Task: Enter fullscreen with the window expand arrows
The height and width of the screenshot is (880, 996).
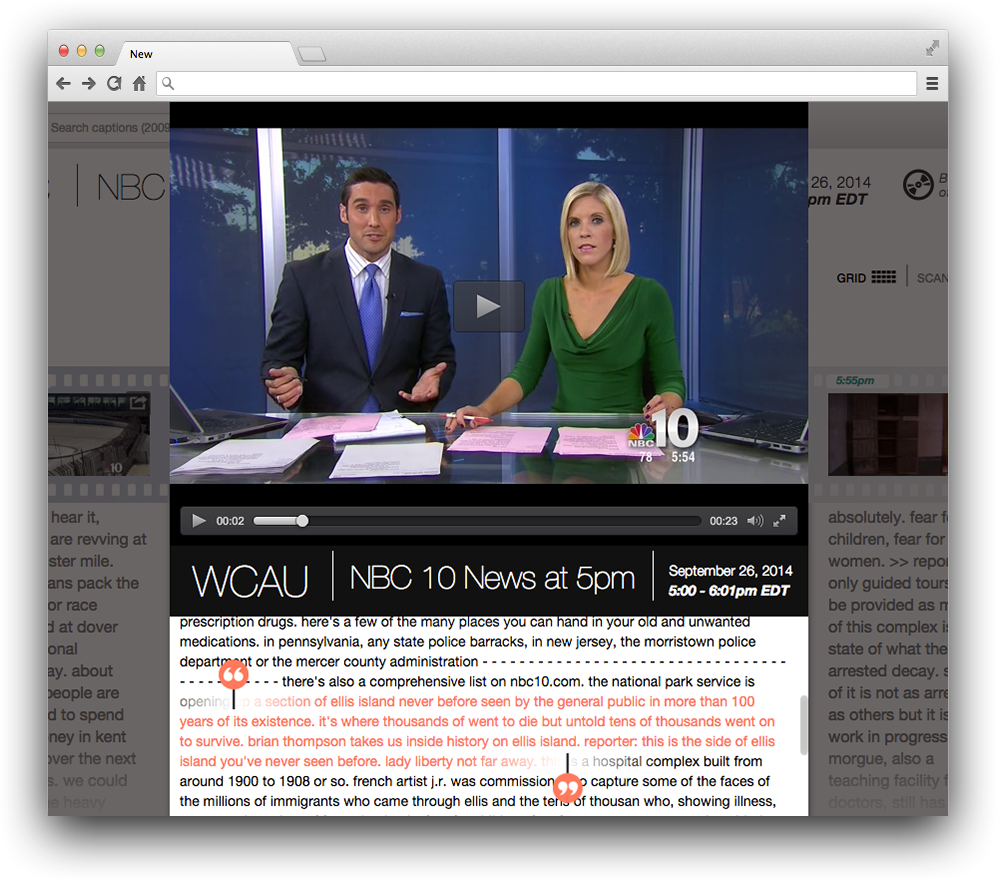Action: [x=932, y=48]
